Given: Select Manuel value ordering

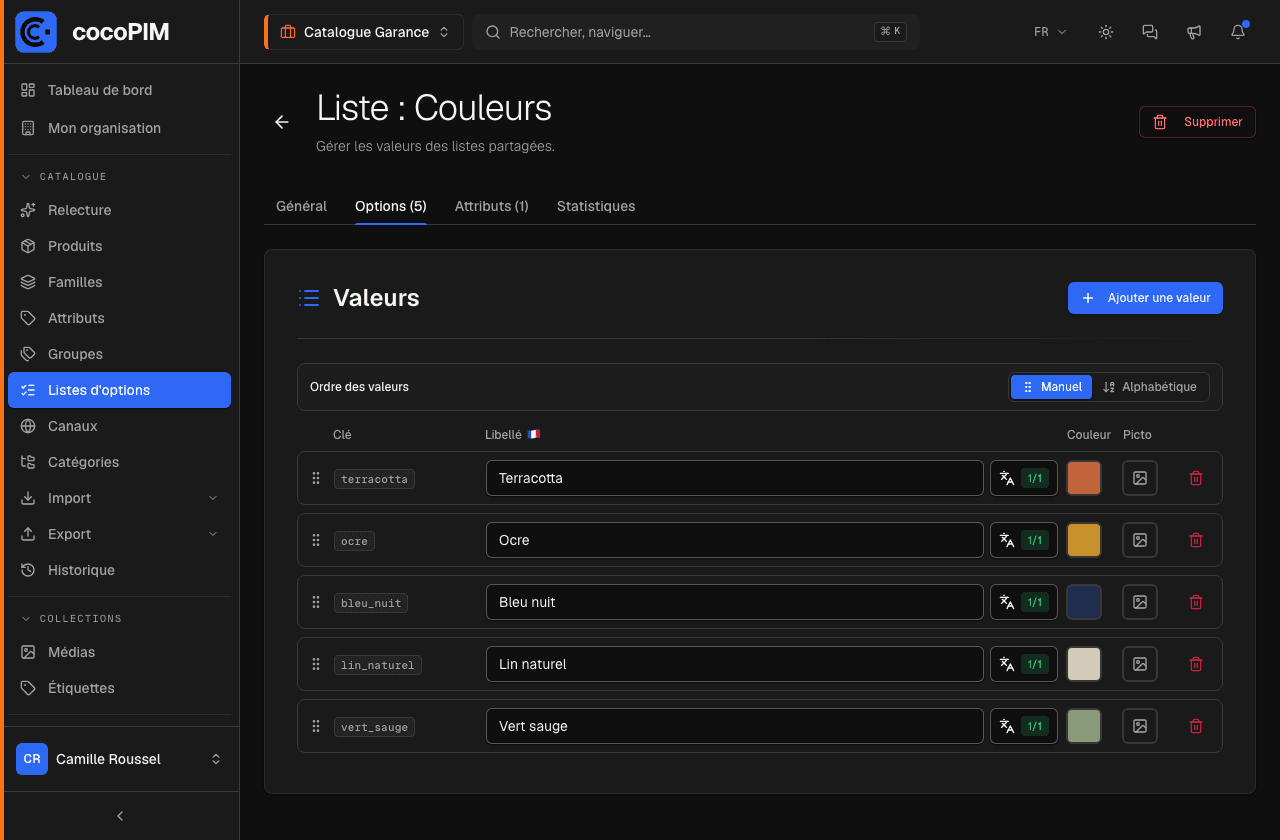Looking at the screenshot, I should [1051, 387].
